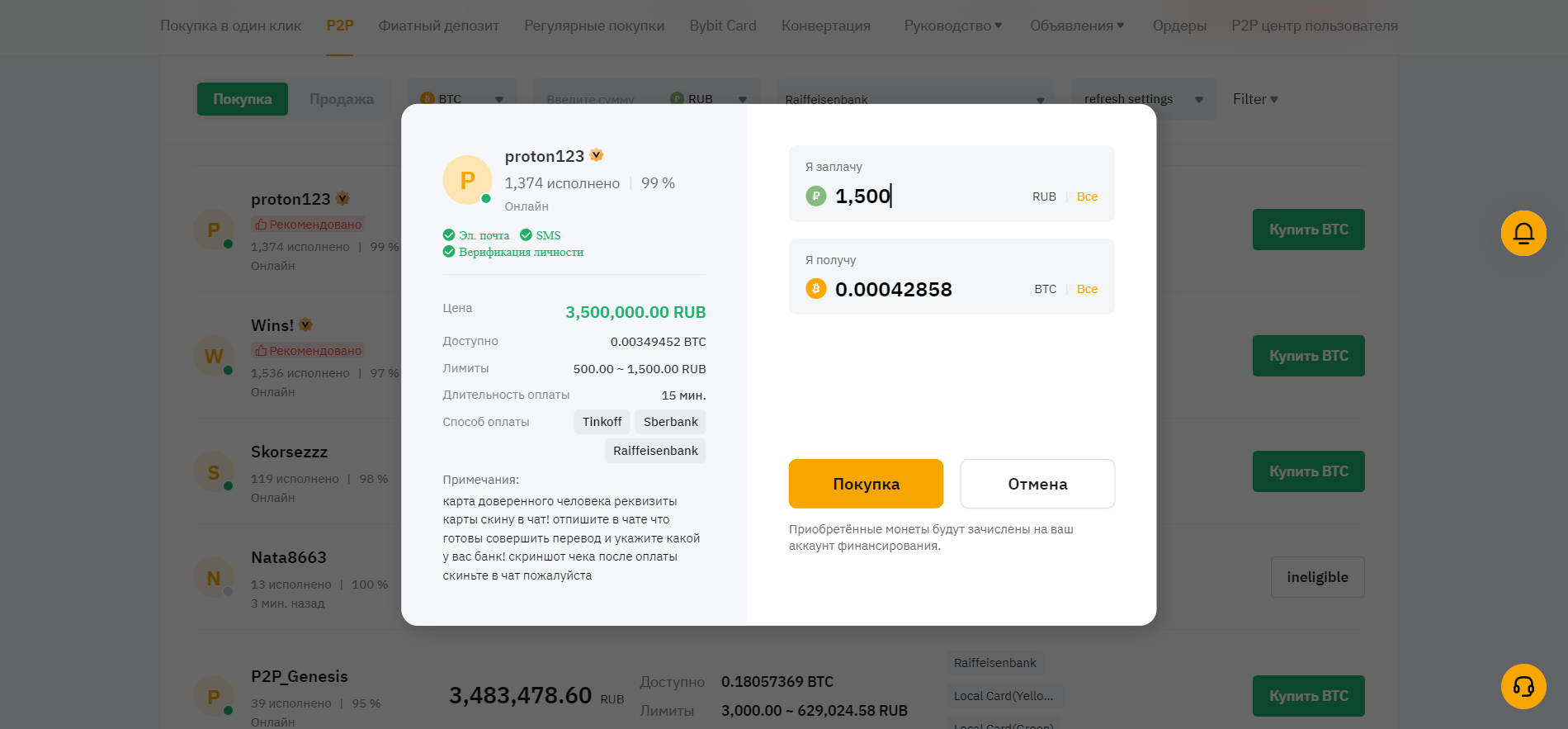Select the Покупка toggle button

tap(242, 99)
